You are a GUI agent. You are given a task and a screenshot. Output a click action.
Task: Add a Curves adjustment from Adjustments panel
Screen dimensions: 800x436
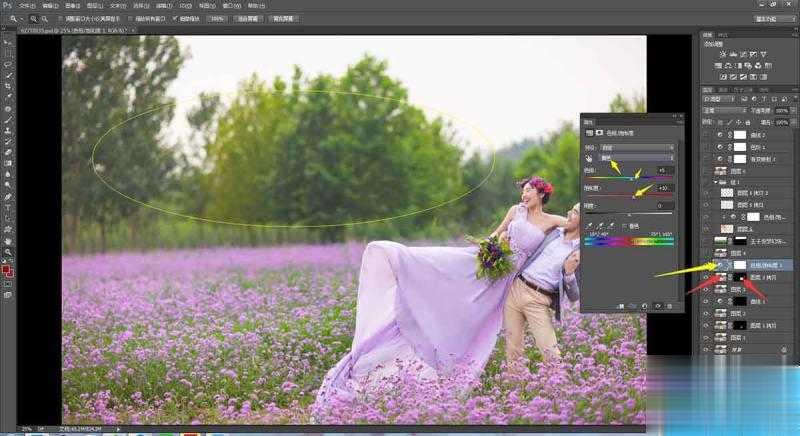(x=743, y=54)
